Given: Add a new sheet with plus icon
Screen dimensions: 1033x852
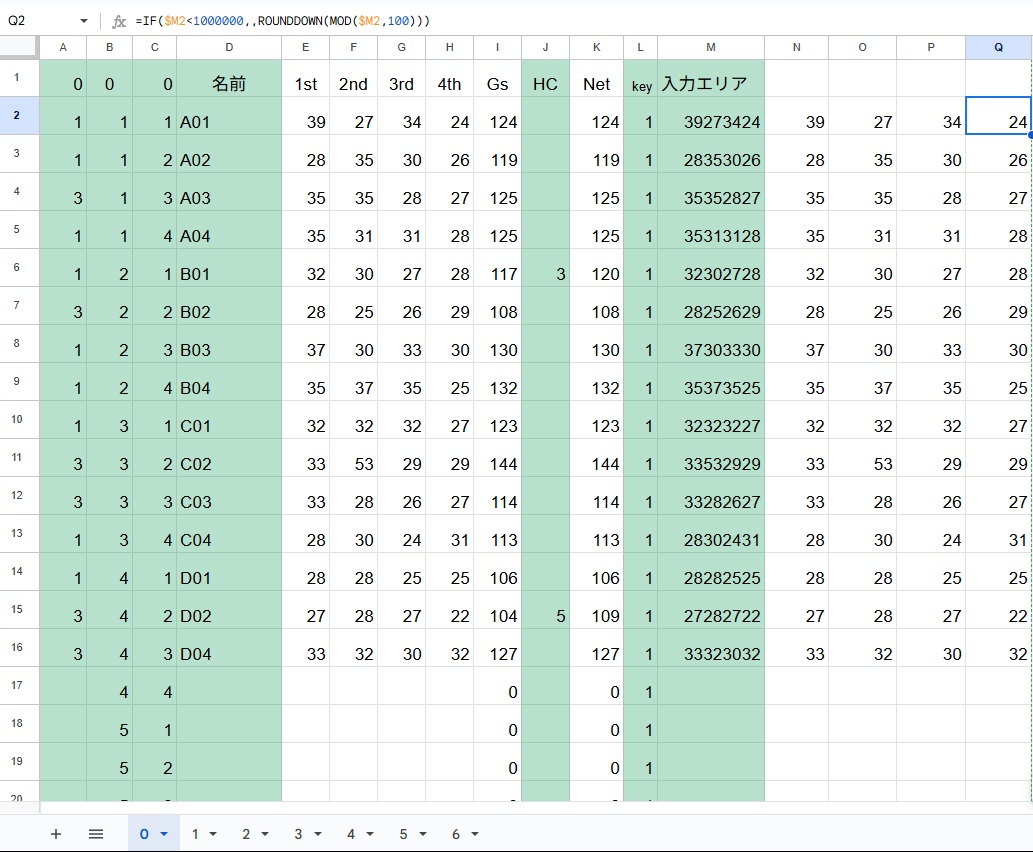Looking at the screenshot, I should point(56,834).
